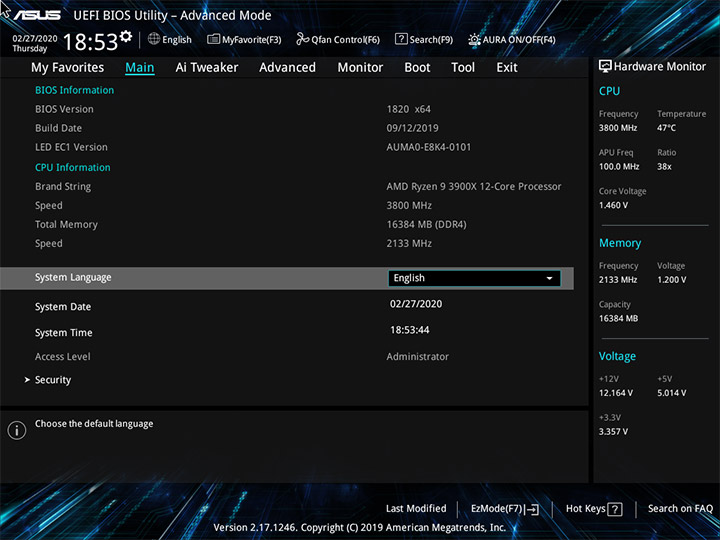Click the Brand String label
This screenshot has width=720, height=540.
click(x=63, y=187)
